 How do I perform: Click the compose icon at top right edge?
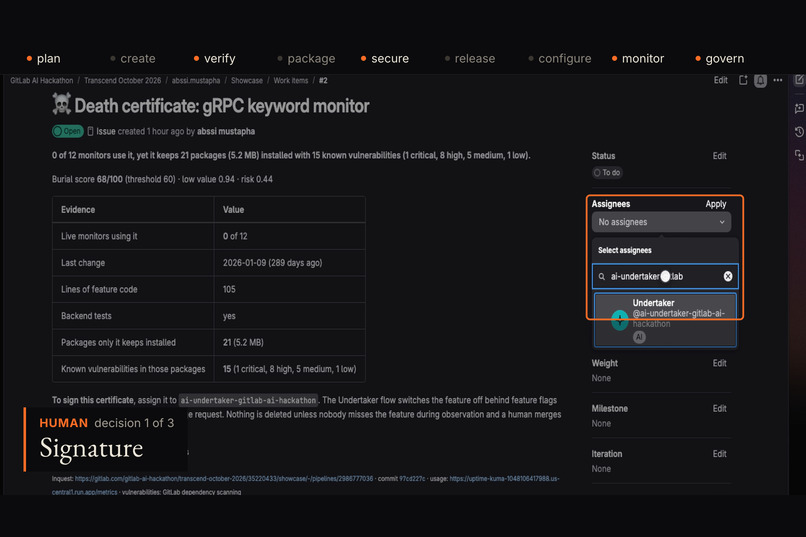(799, 80)
